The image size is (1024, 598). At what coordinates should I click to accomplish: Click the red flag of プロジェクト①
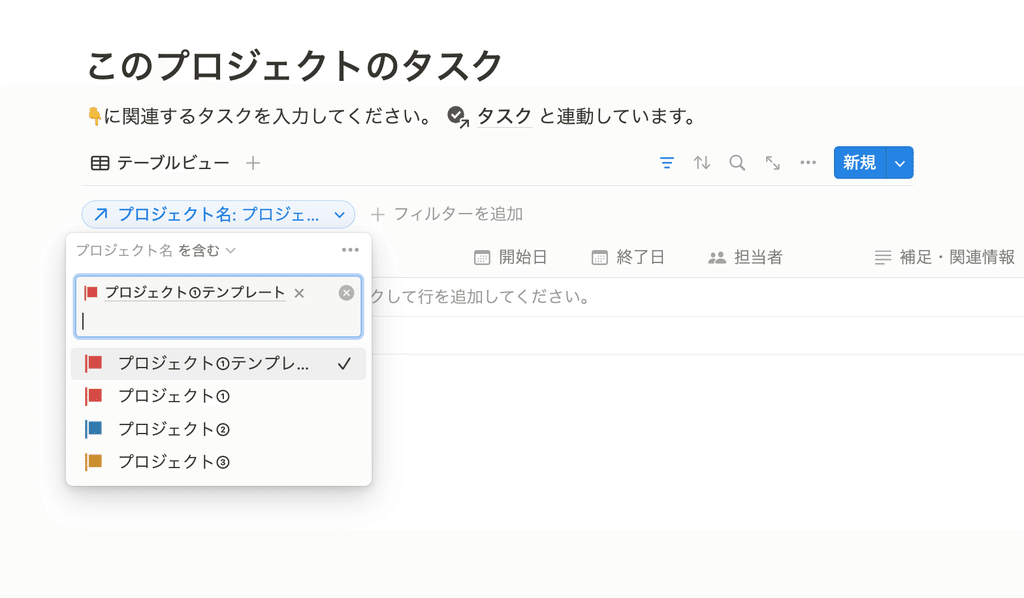click(93, 396)
